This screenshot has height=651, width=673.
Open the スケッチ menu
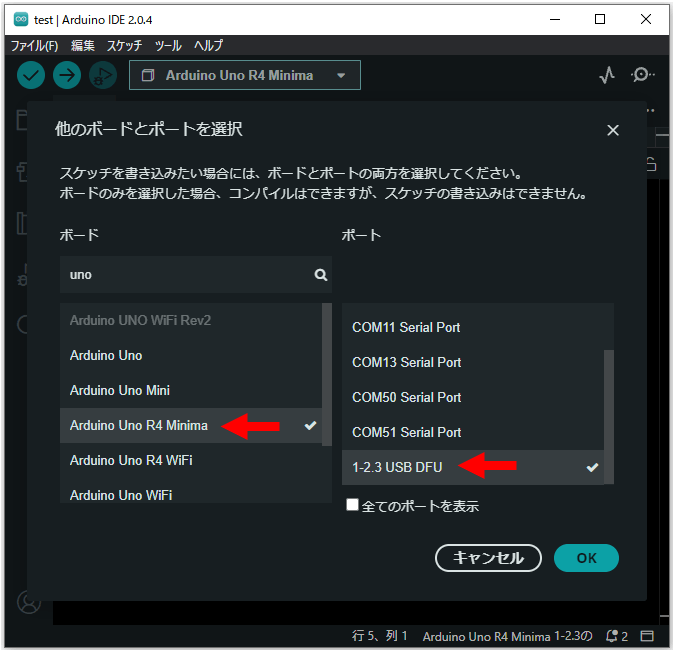pos(124,45)
